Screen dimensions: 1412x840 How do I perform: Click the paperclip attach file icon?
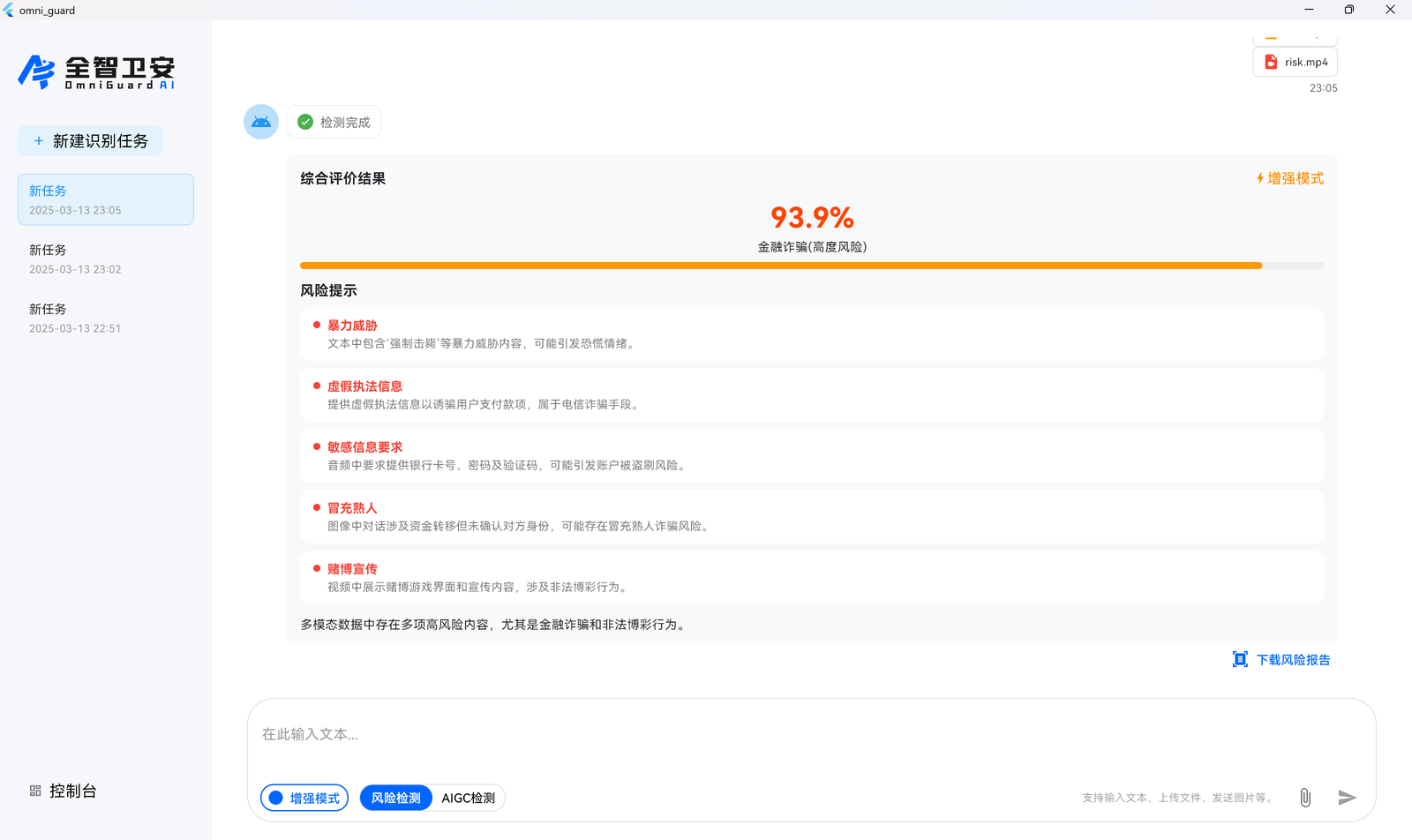pyautogui.click(x=1305, y=798)
